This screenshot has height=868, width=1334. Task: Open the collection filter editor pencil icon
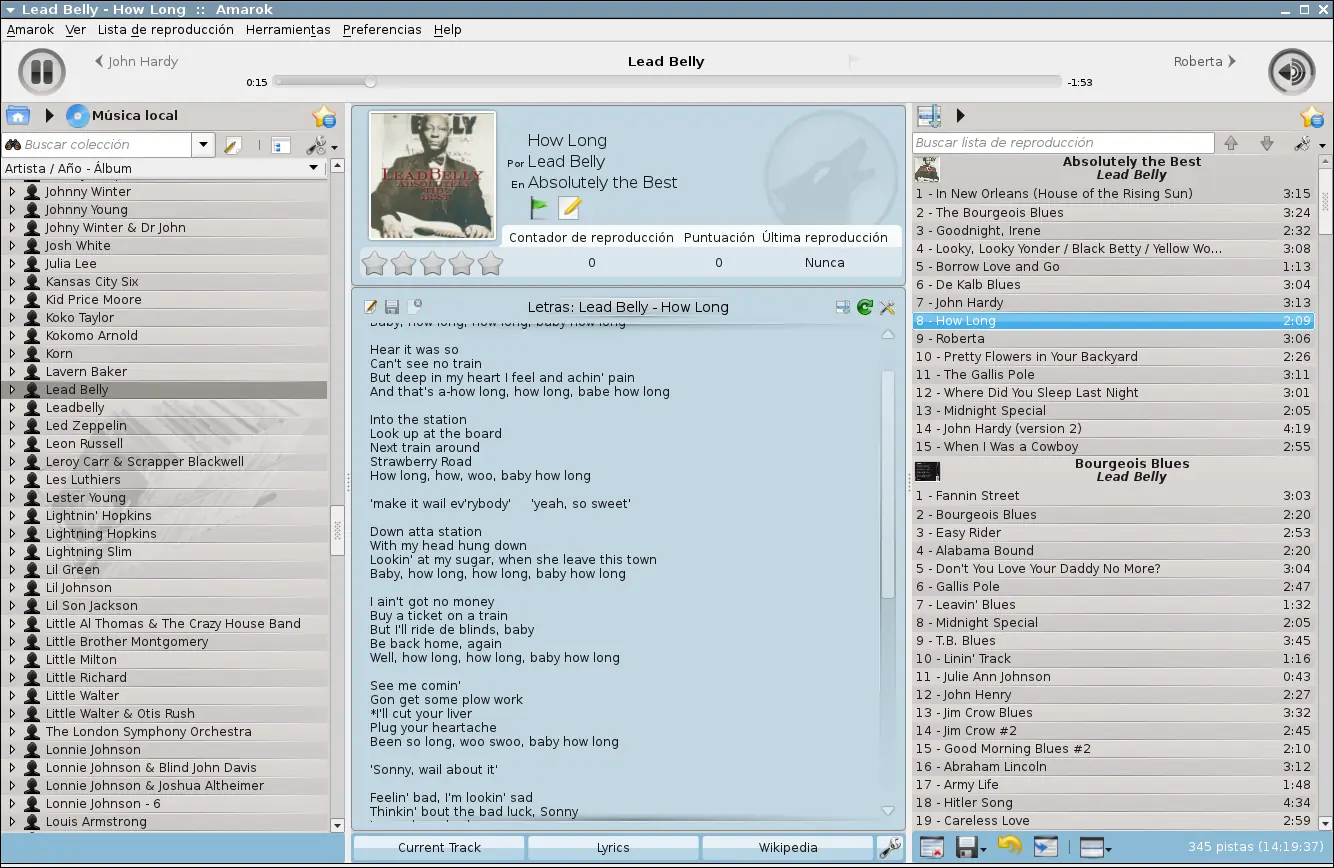[233, 145]
